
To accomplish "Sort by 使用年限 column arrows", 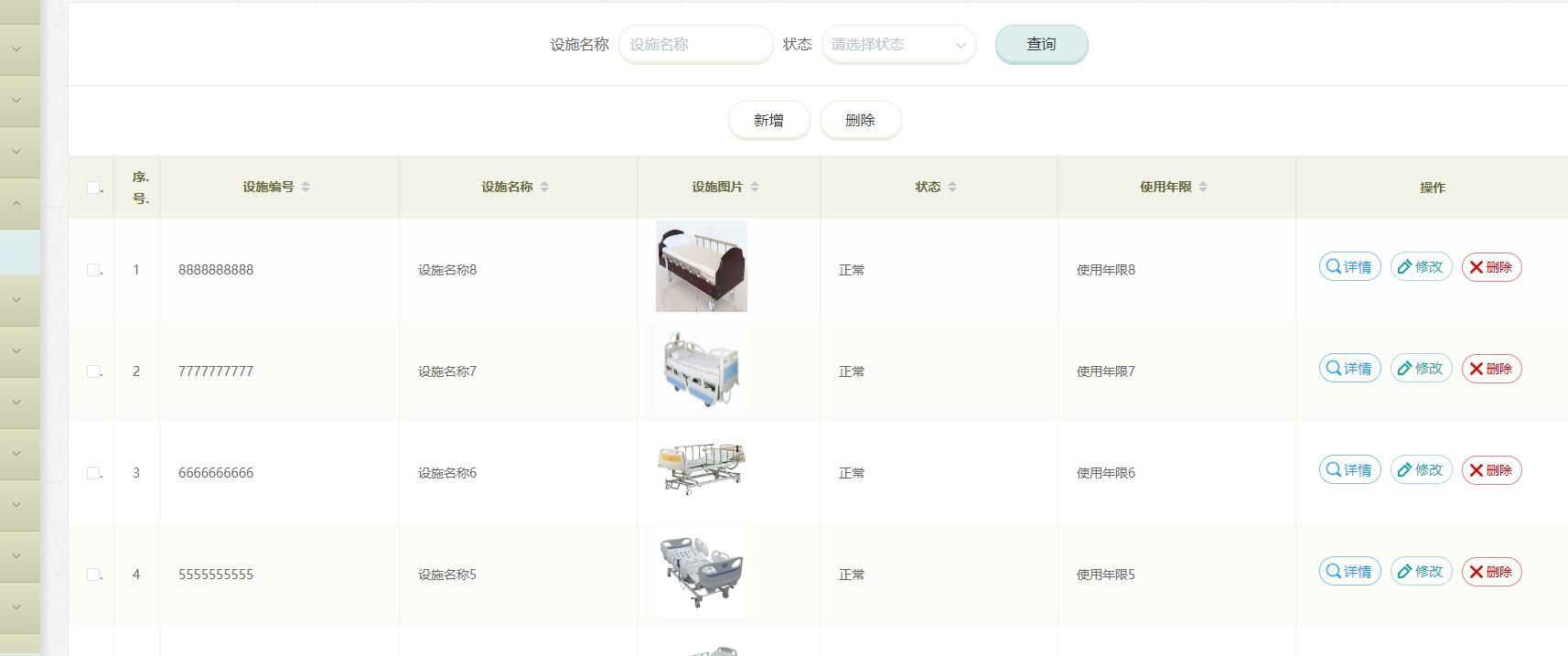I will pyautogui.click(x=1203, y=187).
